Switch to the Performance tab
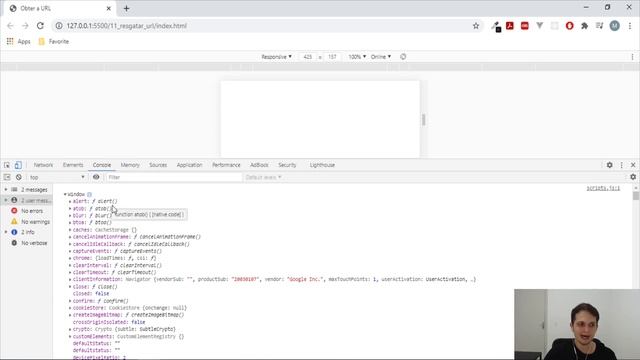This screenshot has width=640, height=360. (226, 165)
